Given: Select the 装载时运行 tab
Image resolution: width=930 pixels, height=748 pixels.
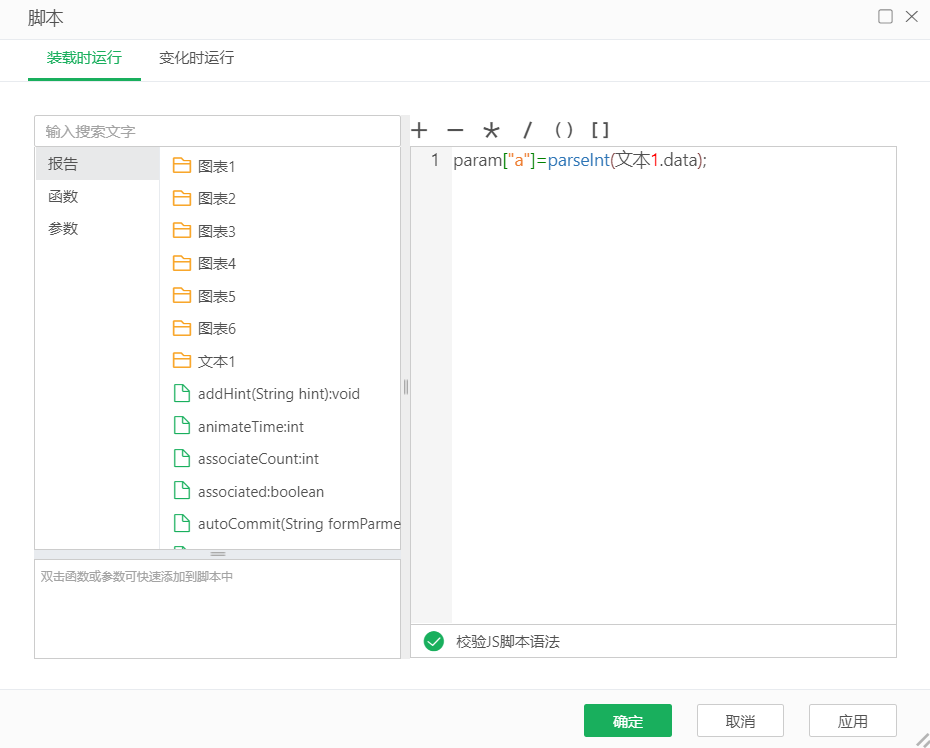Looking at the screenshot, I should pos(84,58).
